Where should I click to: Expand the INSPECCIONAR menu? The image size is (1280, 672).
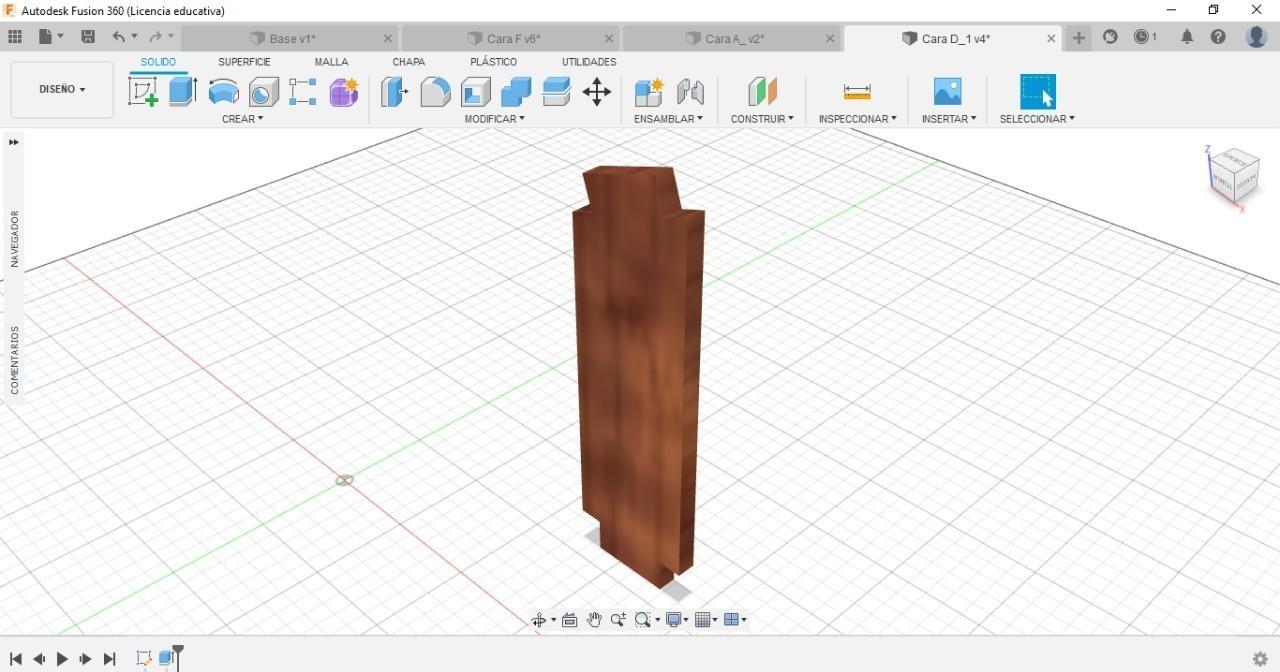pyautogui.click(x=857, y=119)
